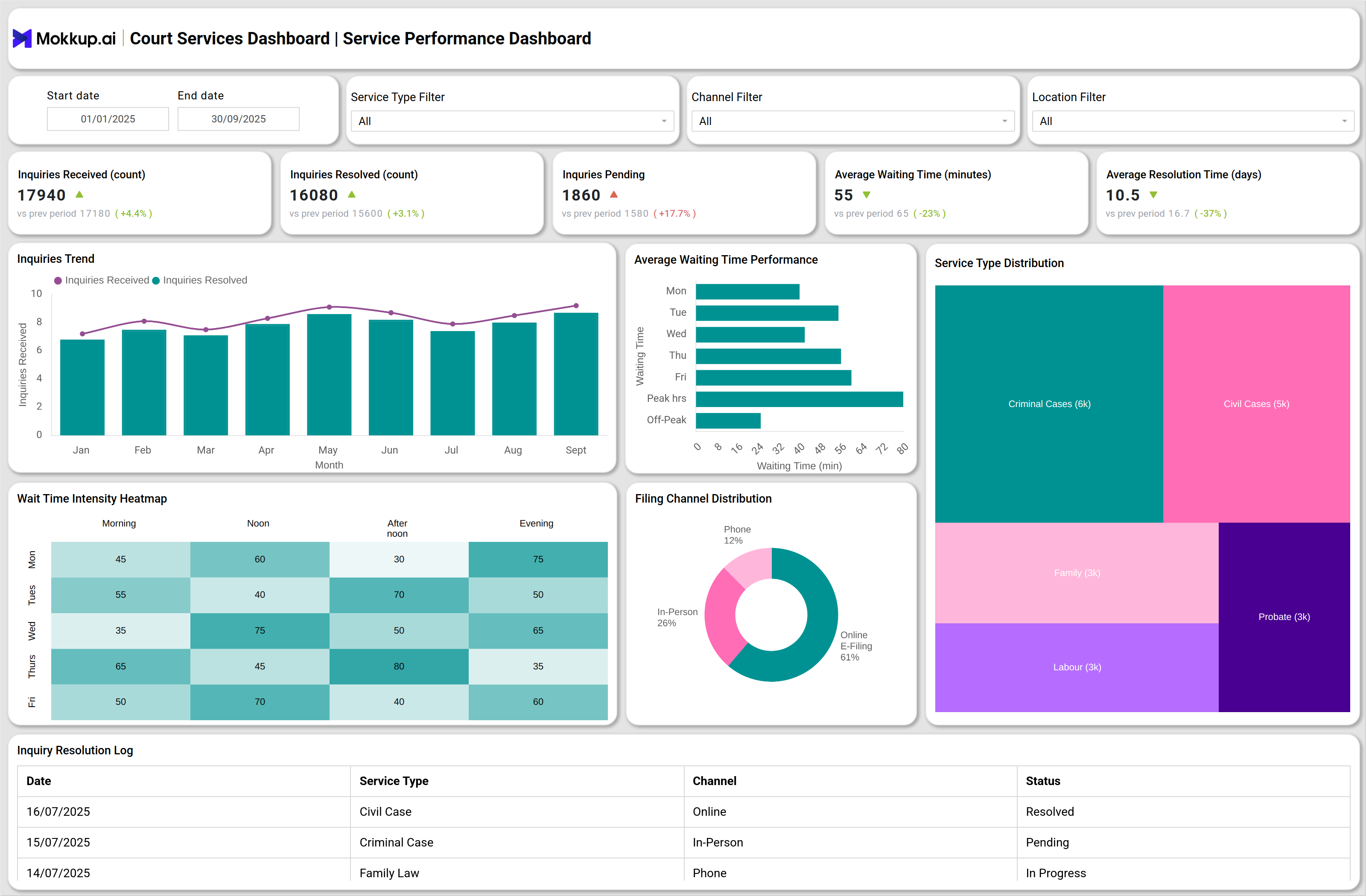Select Criminal Cases (6k) treemap tile
Screen dimensions: 1366x896
(1049, 404)
